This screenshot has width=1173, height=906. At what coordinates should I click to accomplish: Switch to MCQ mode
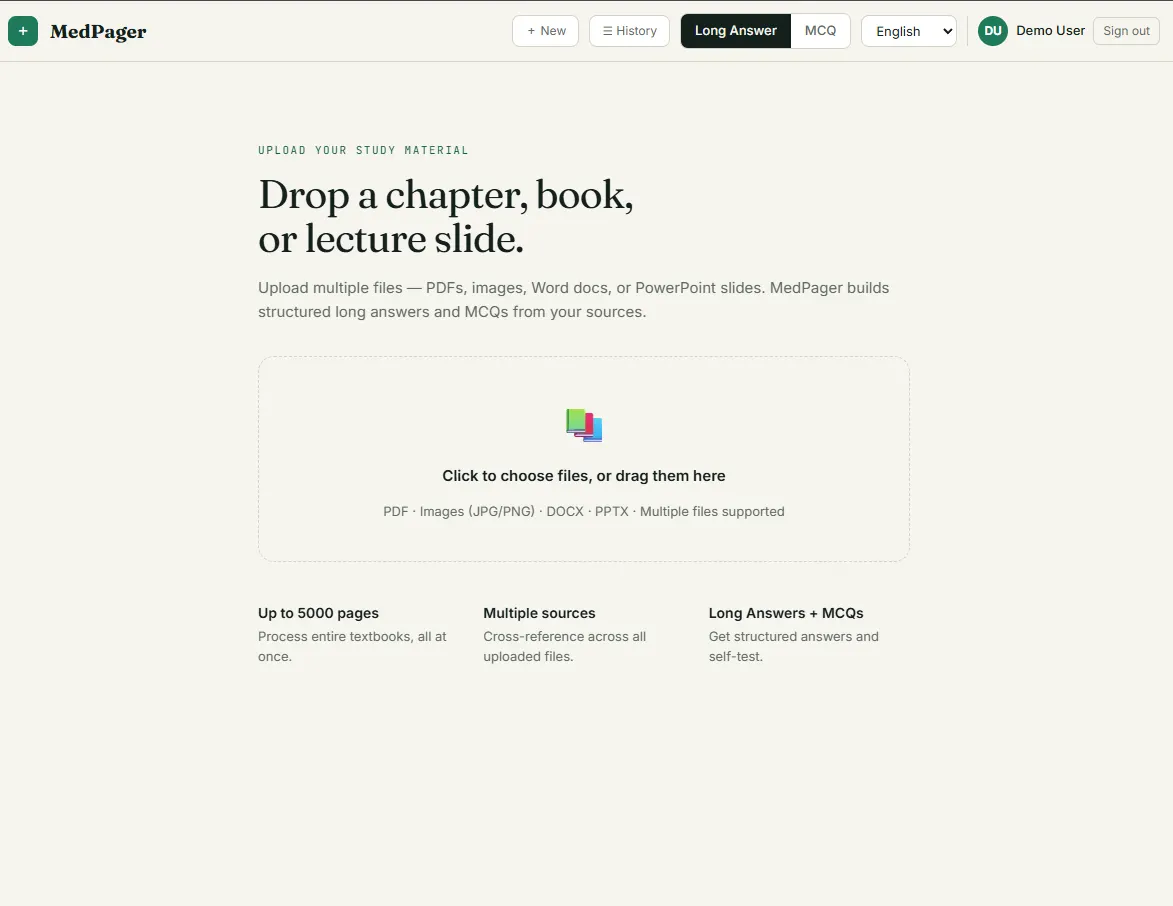821,31
